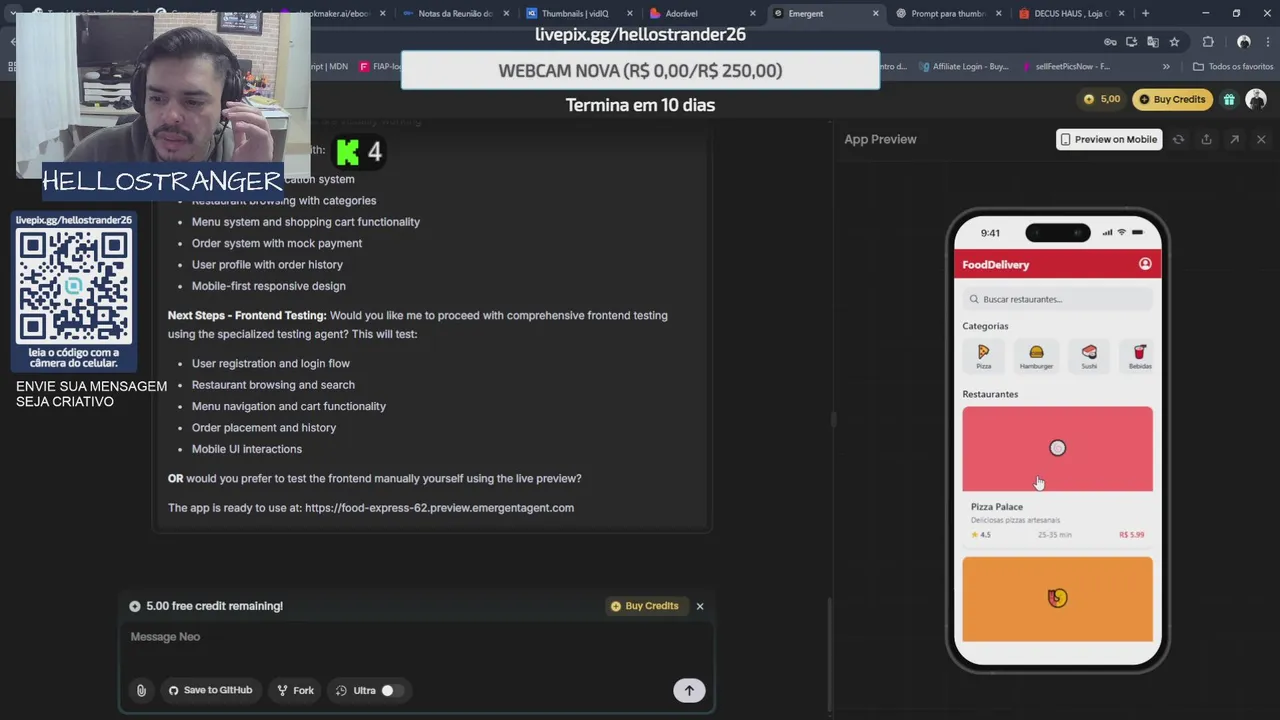
Task: Open the Pizza Palace restaurant card image
Action: [x=1057, y=449]
